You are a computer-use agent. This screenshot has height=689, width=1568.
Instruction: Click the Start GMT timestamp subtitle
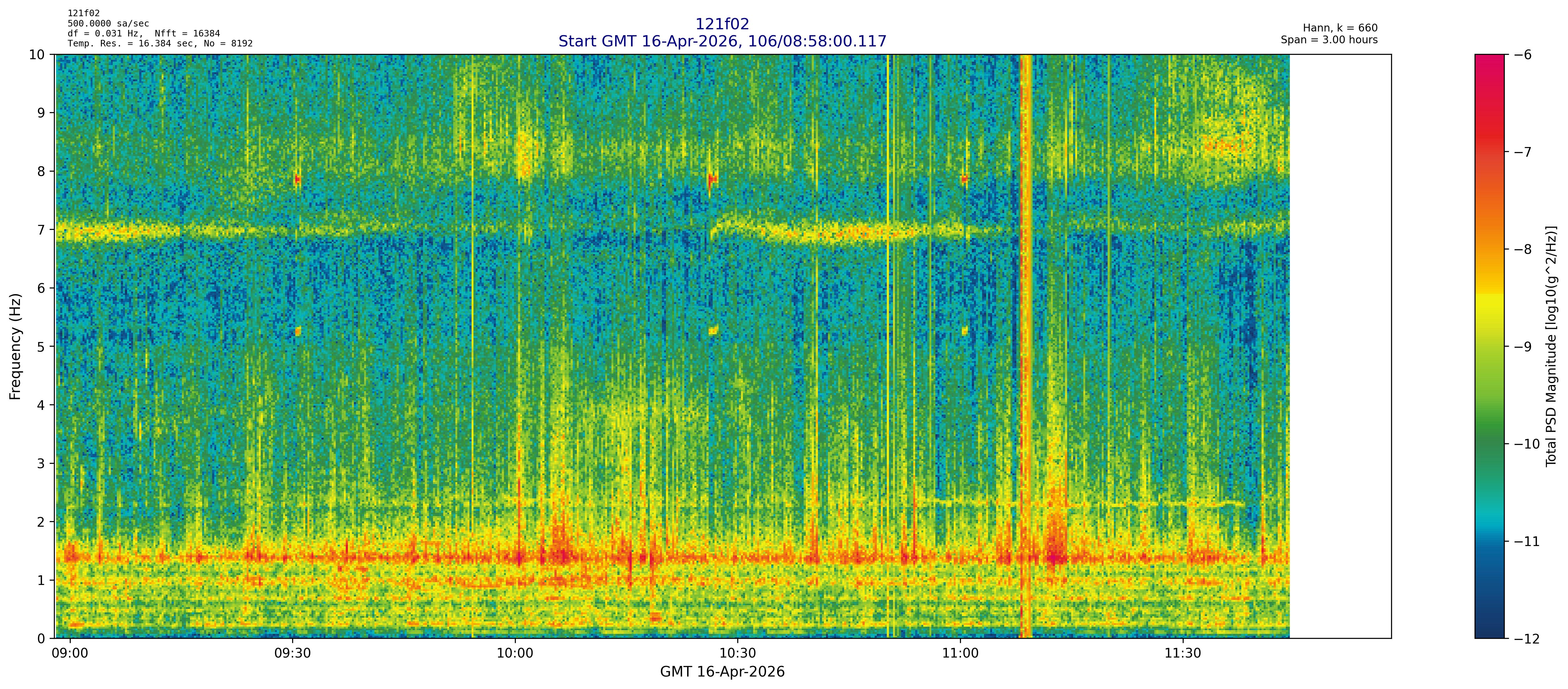[722, 41]
